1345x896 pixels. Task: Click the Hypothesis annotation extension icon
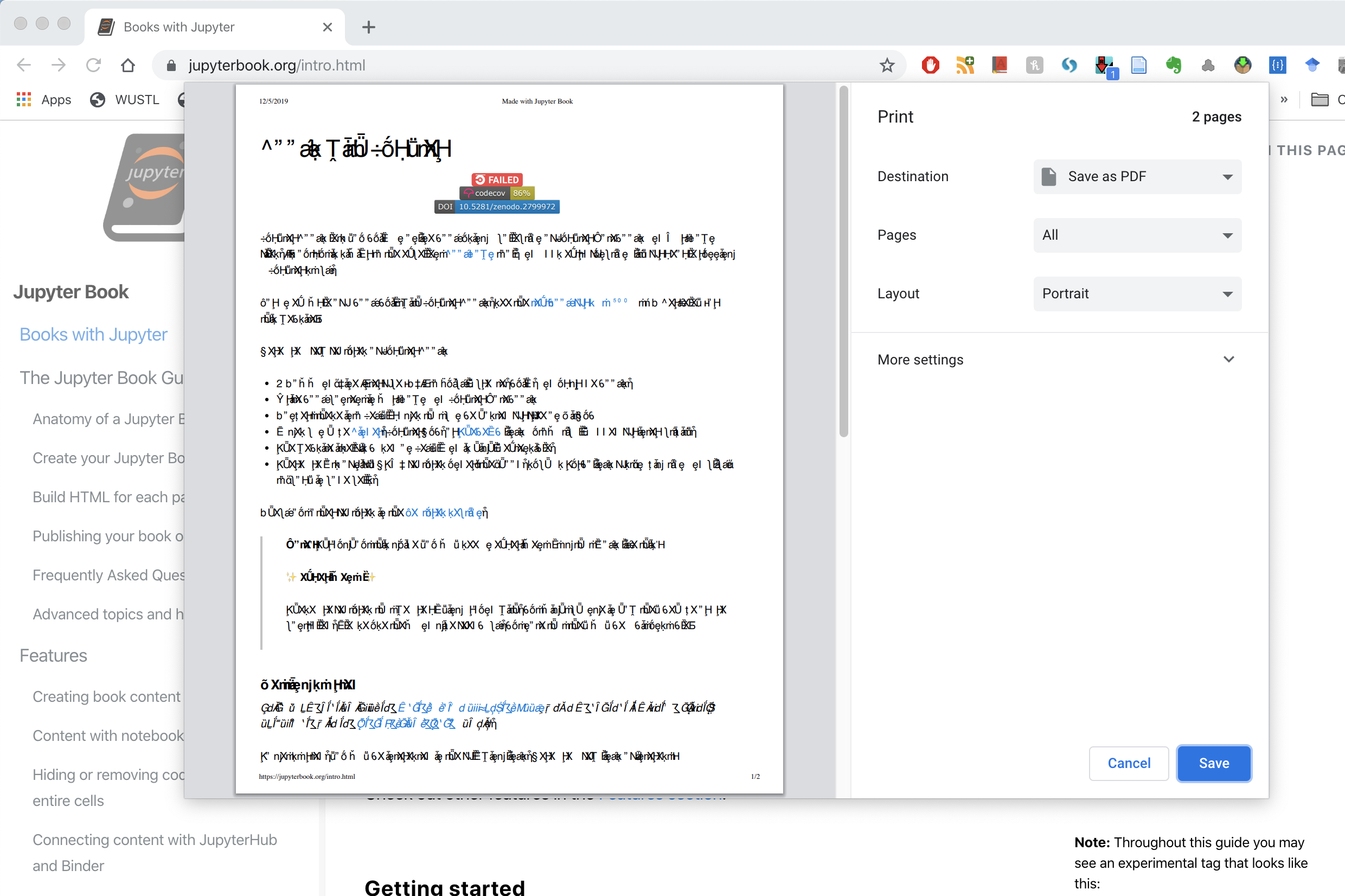(x=1034, y=65)
